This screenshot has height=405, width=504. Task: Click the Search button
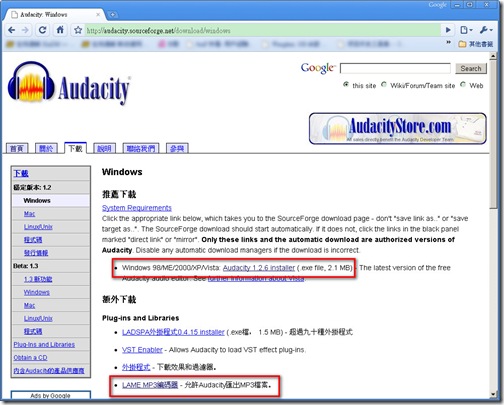pyautogui.click(x=471, y=68)
